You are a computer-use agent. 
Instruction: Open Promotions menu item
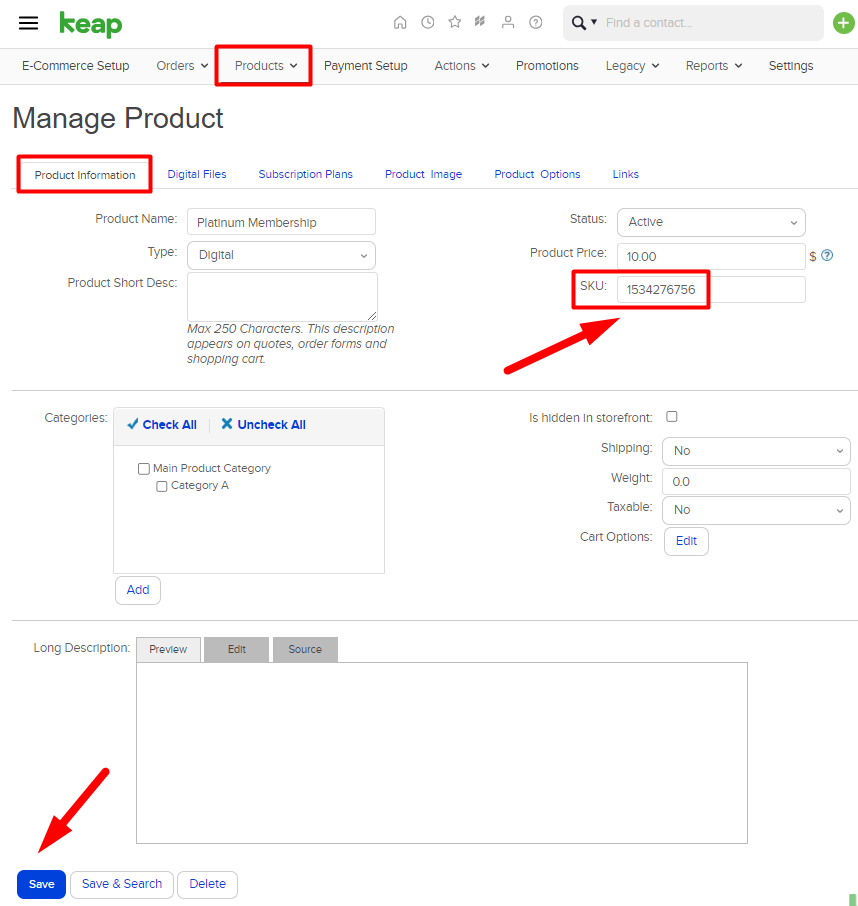click(547, 66)
